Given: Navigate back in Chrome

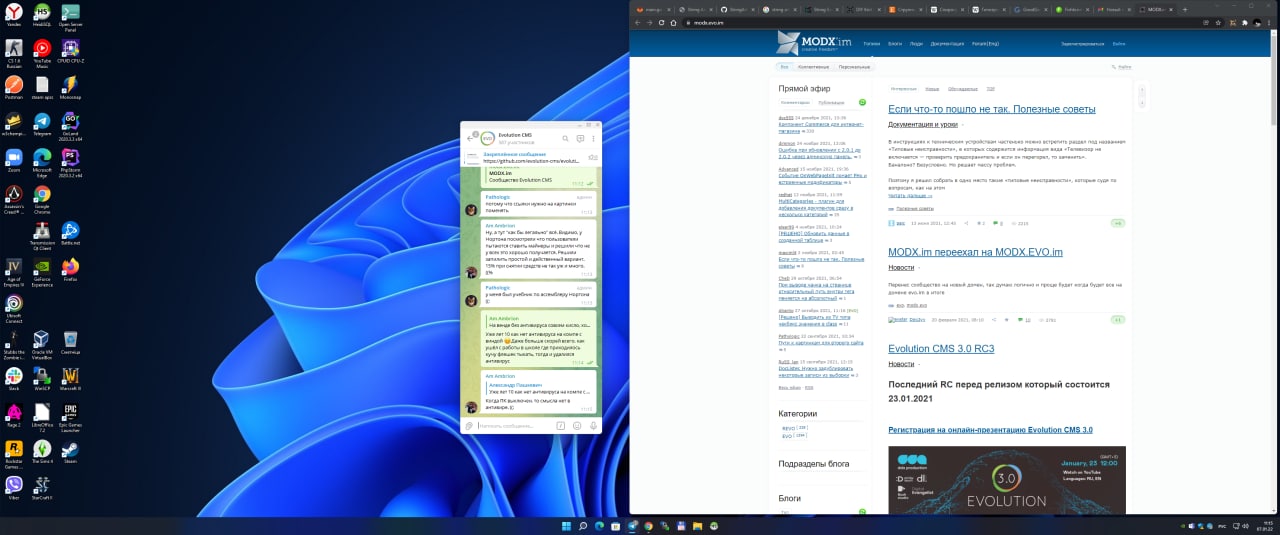Looking at the screenshot, I should point(639,22).
